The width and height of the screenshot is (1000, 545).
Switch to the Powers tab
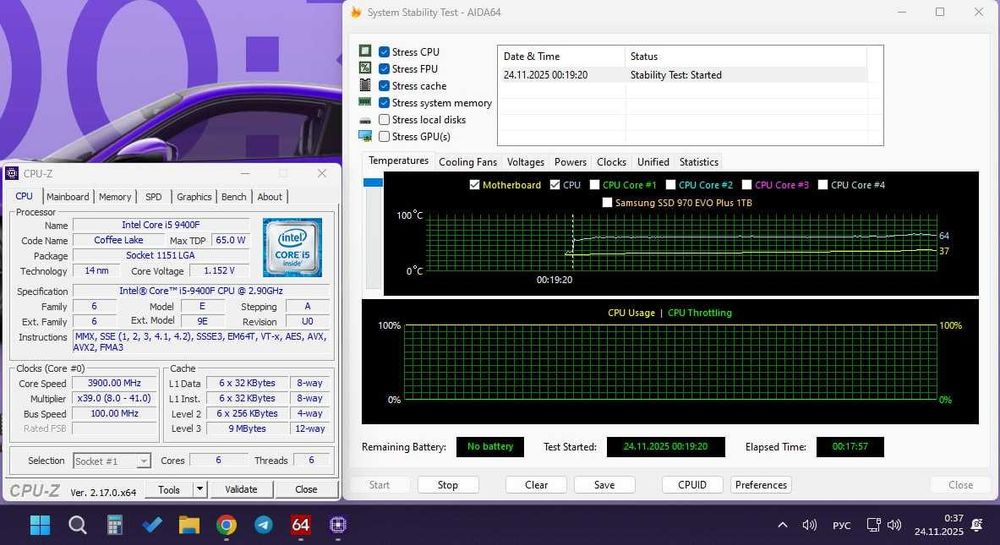tap(570, 162)
